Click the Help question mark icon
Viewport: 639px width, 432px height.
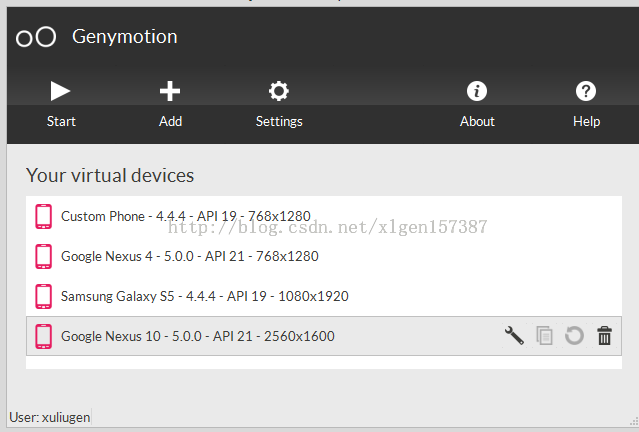click(x=586, y=92)
